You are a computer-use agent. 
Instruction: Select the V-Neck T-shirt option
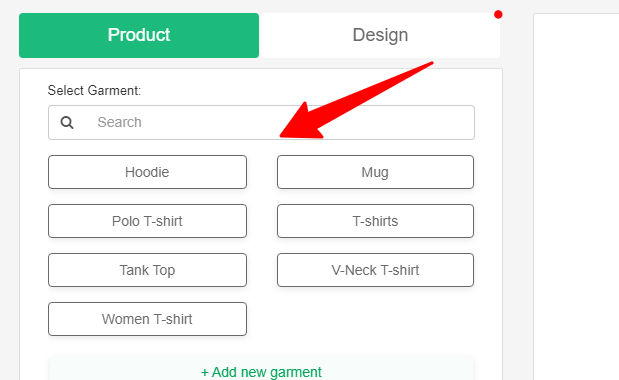click(x=375, y=270)
